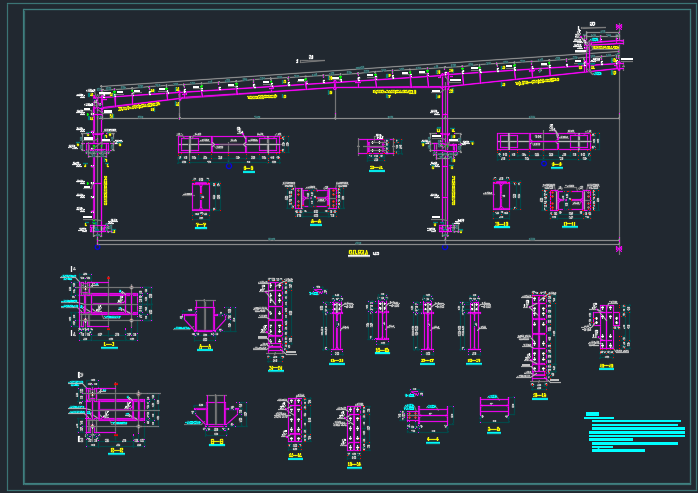Click the blue axis circle under the middle column

coord(445,247)
